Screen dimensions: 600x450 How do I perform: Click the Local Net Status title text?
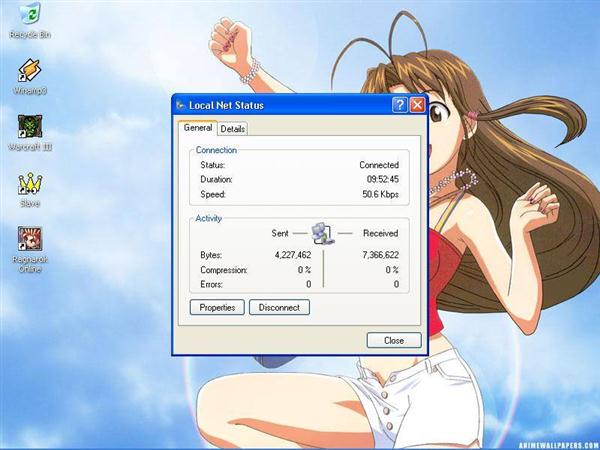(x=226, y=105)
